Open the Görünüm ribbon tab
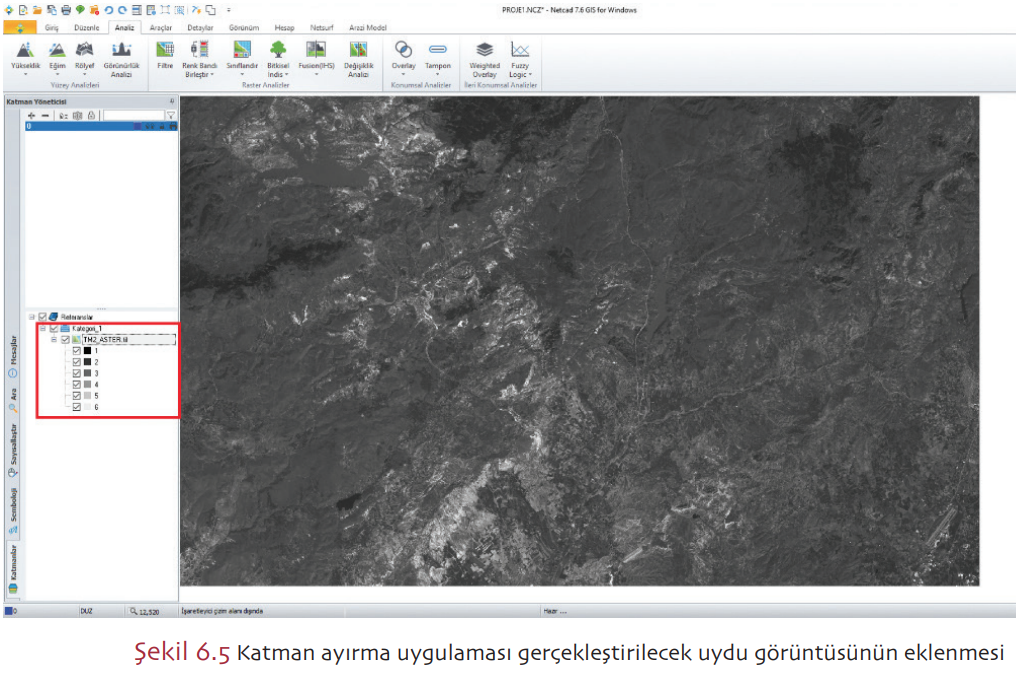The height and width of the screenshot is (679, 1016). point(244,27)
